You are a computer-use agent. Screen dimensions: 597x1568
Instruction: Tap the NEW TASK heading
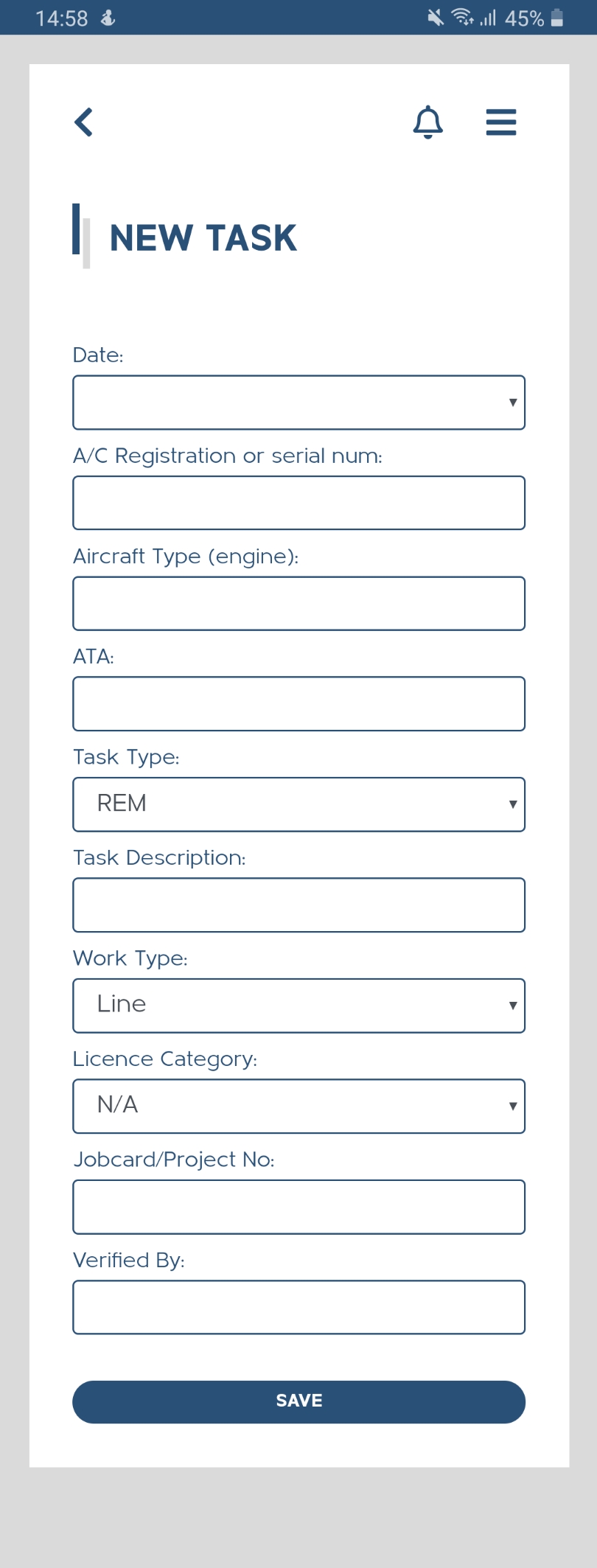203,238
